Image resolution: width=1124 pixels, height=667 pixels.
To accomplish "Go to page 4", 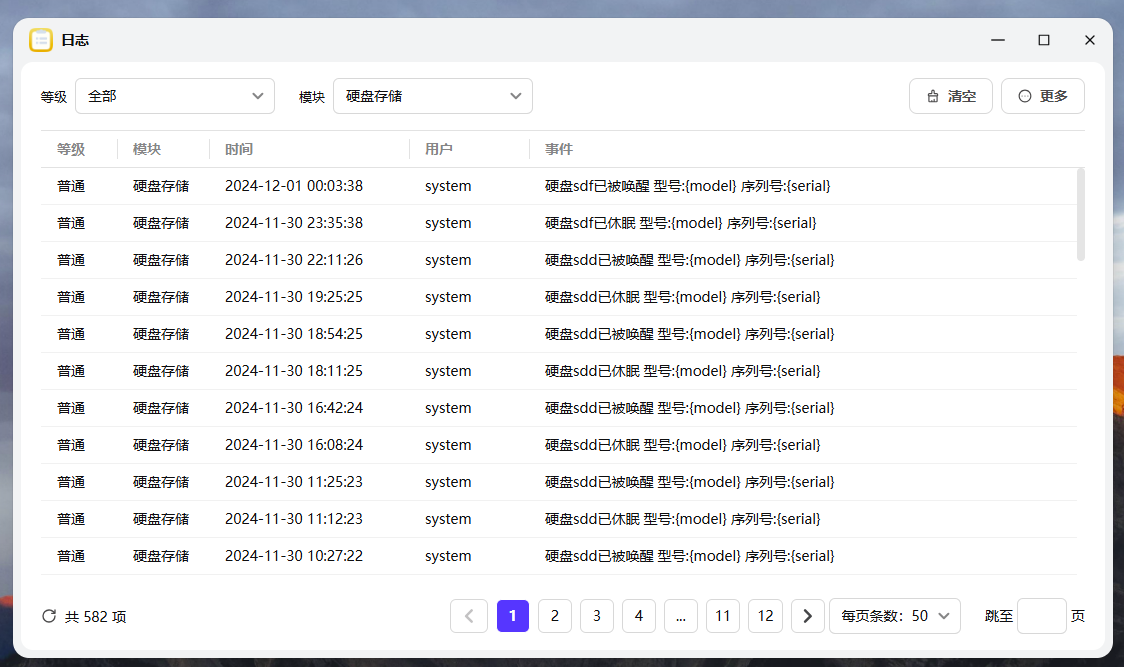I will pyautogui.click(x=639, y=616).
